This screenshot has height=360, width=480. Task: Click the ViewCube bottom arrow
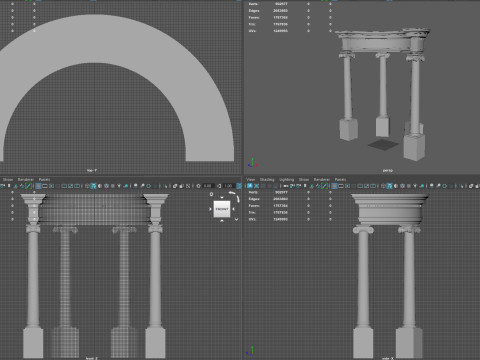point(222,221)
